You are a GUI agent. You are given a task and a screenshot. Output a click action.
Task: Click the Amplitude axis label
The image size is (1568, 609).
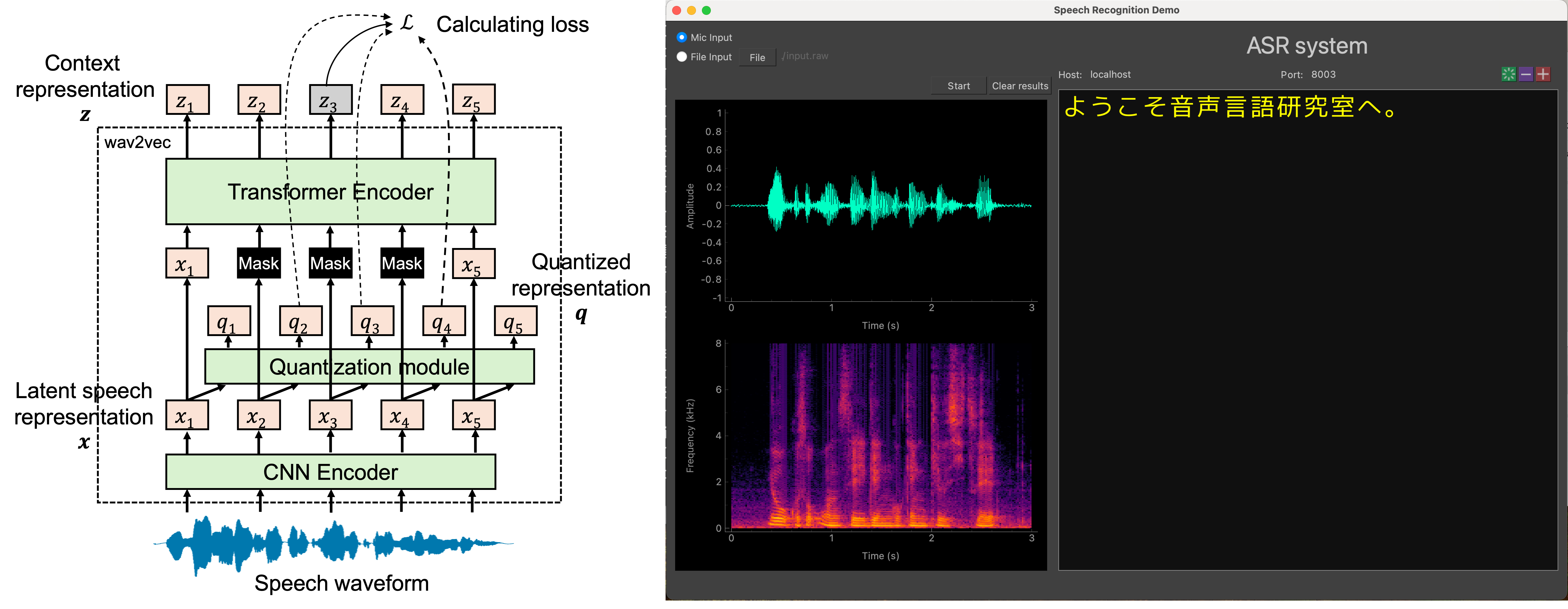click(x=690, y=206)
